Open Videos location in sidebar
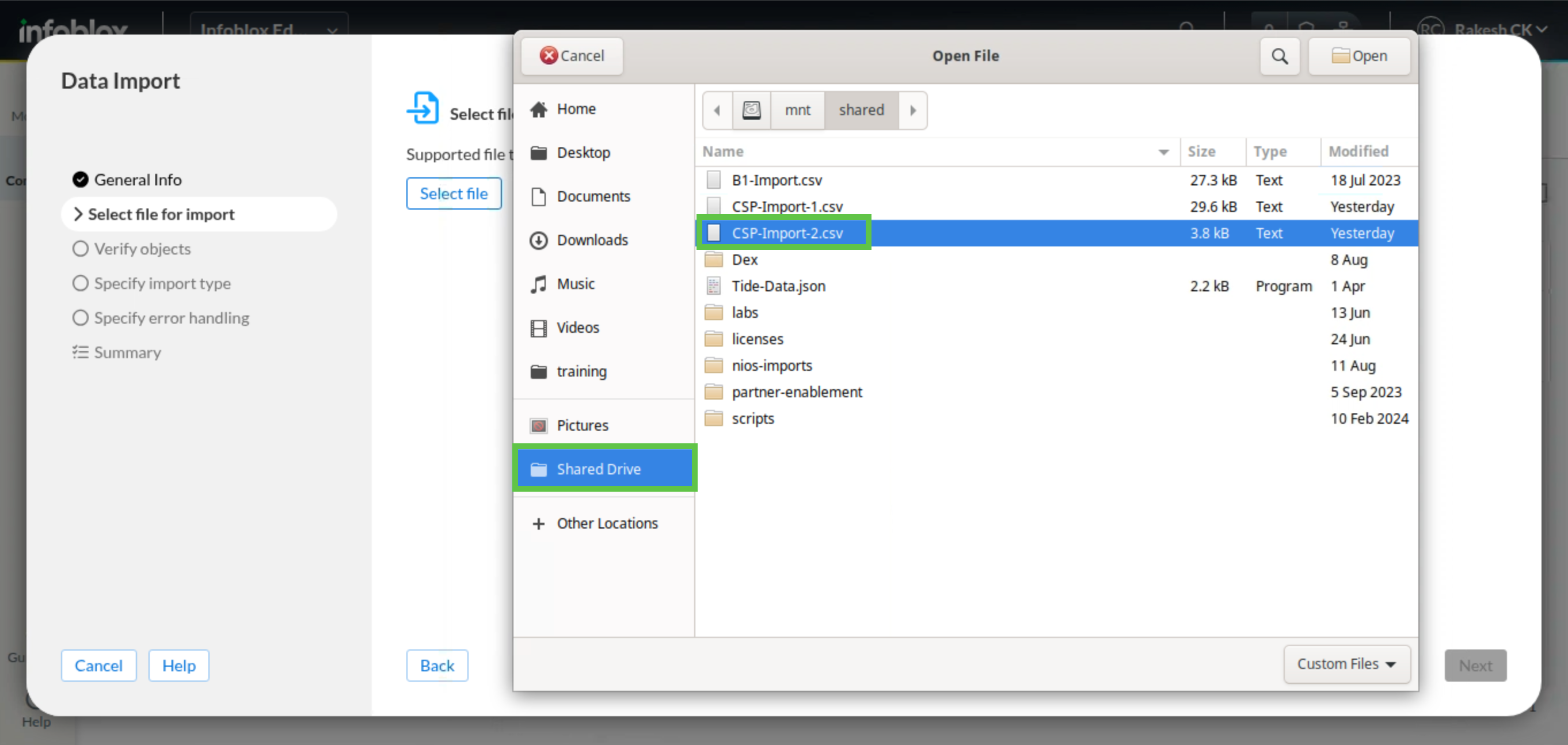This screenshot has width=1568, height=745. click(x=577, y=328)
